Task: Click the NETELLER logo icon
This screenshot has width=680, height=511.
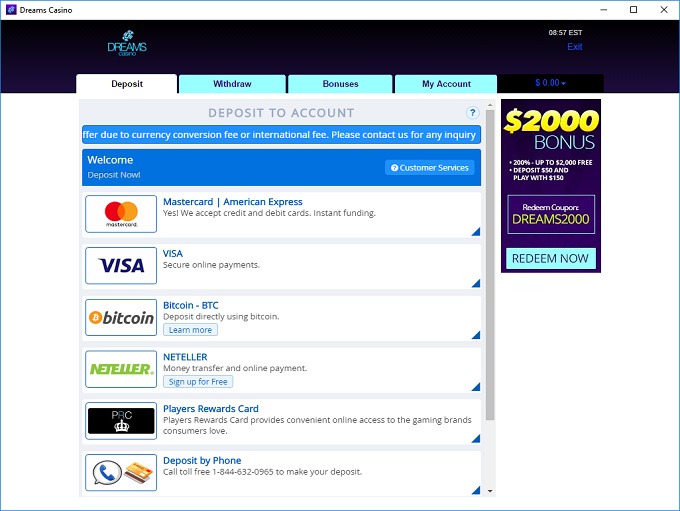Action: click(x=121, y=369)
